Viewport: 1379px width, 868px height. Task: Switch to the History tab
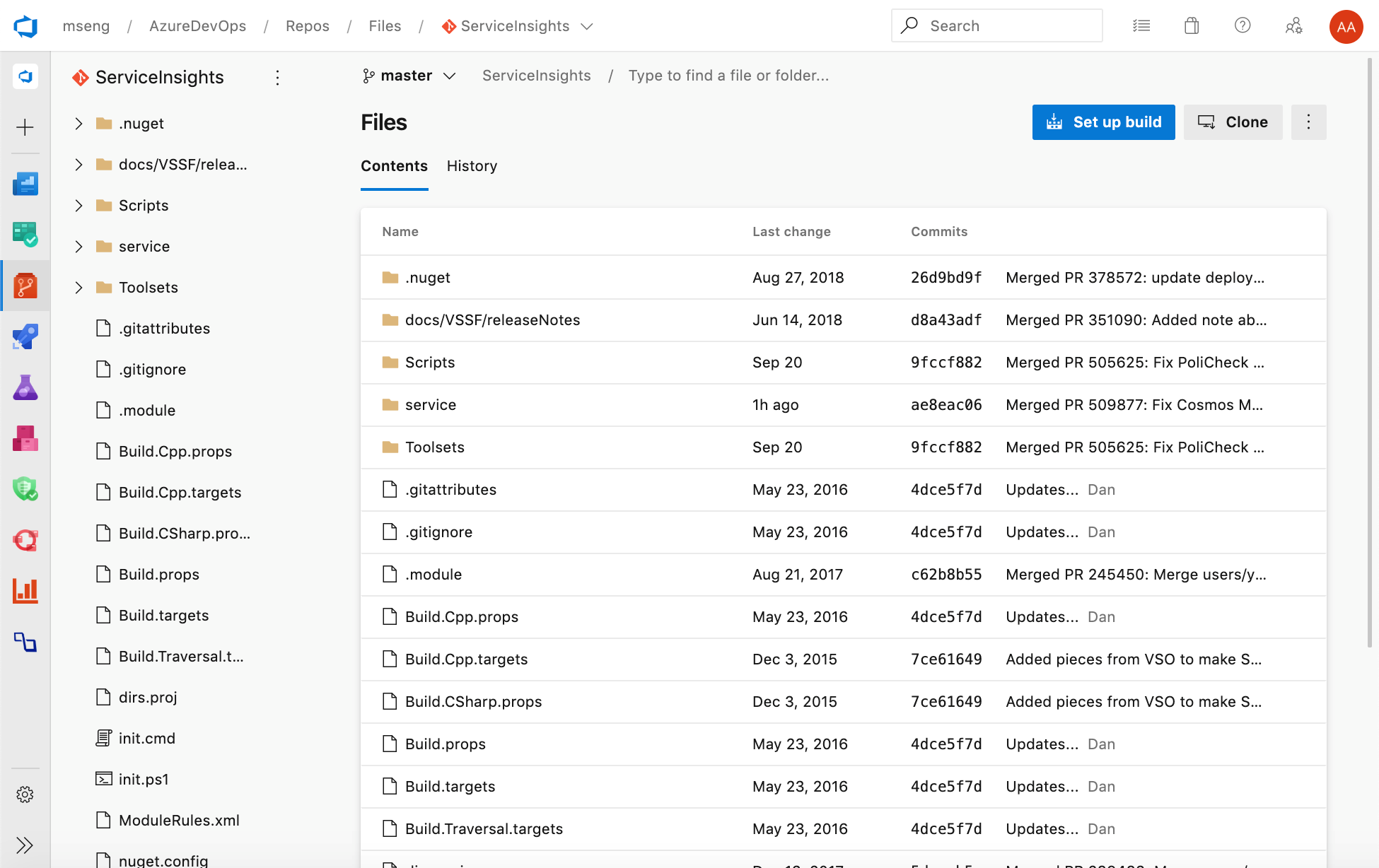point(472,165)
